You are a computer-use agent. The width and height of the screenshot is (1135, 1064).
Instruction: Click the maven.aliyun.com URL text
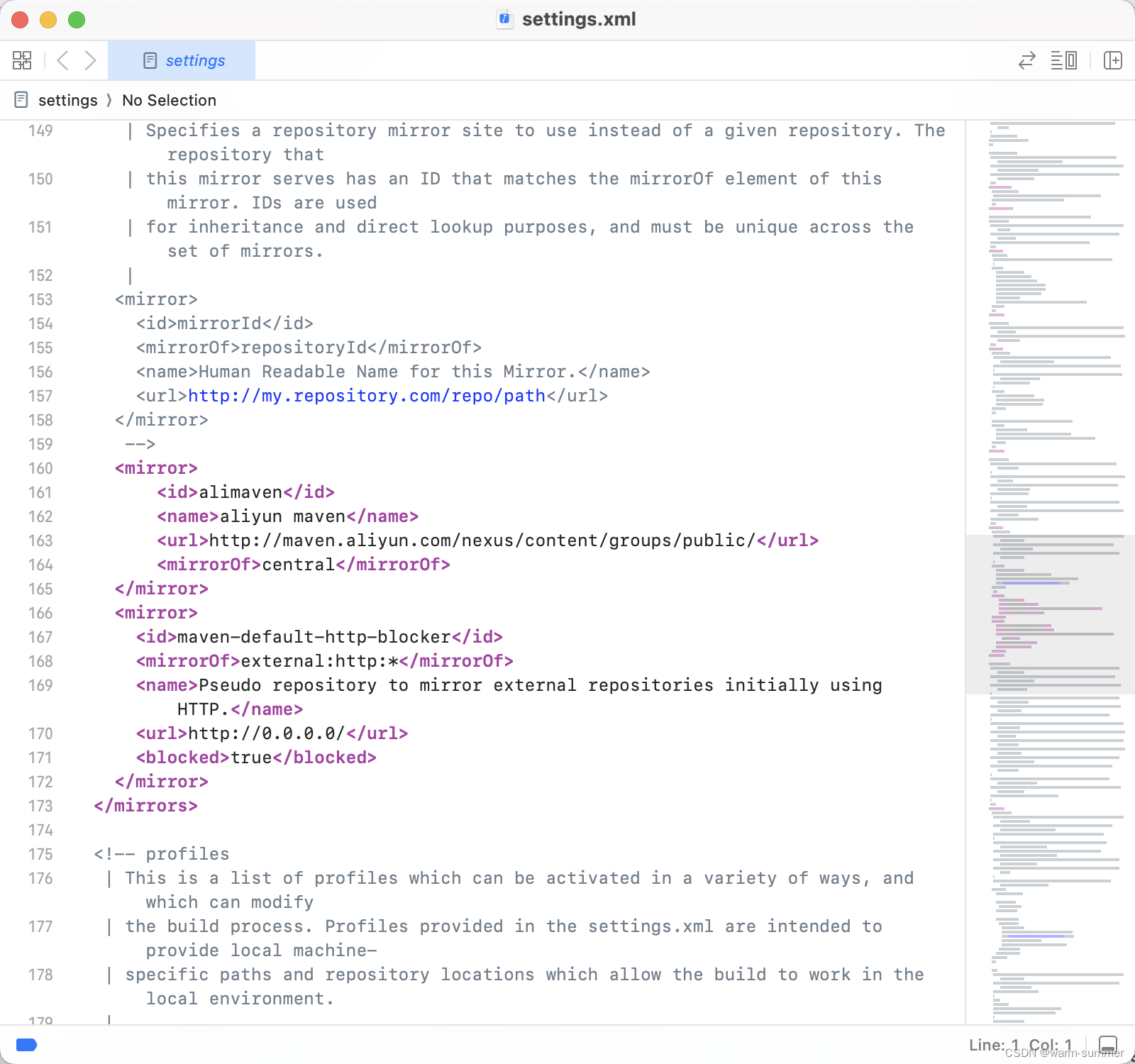pos(482,541)
